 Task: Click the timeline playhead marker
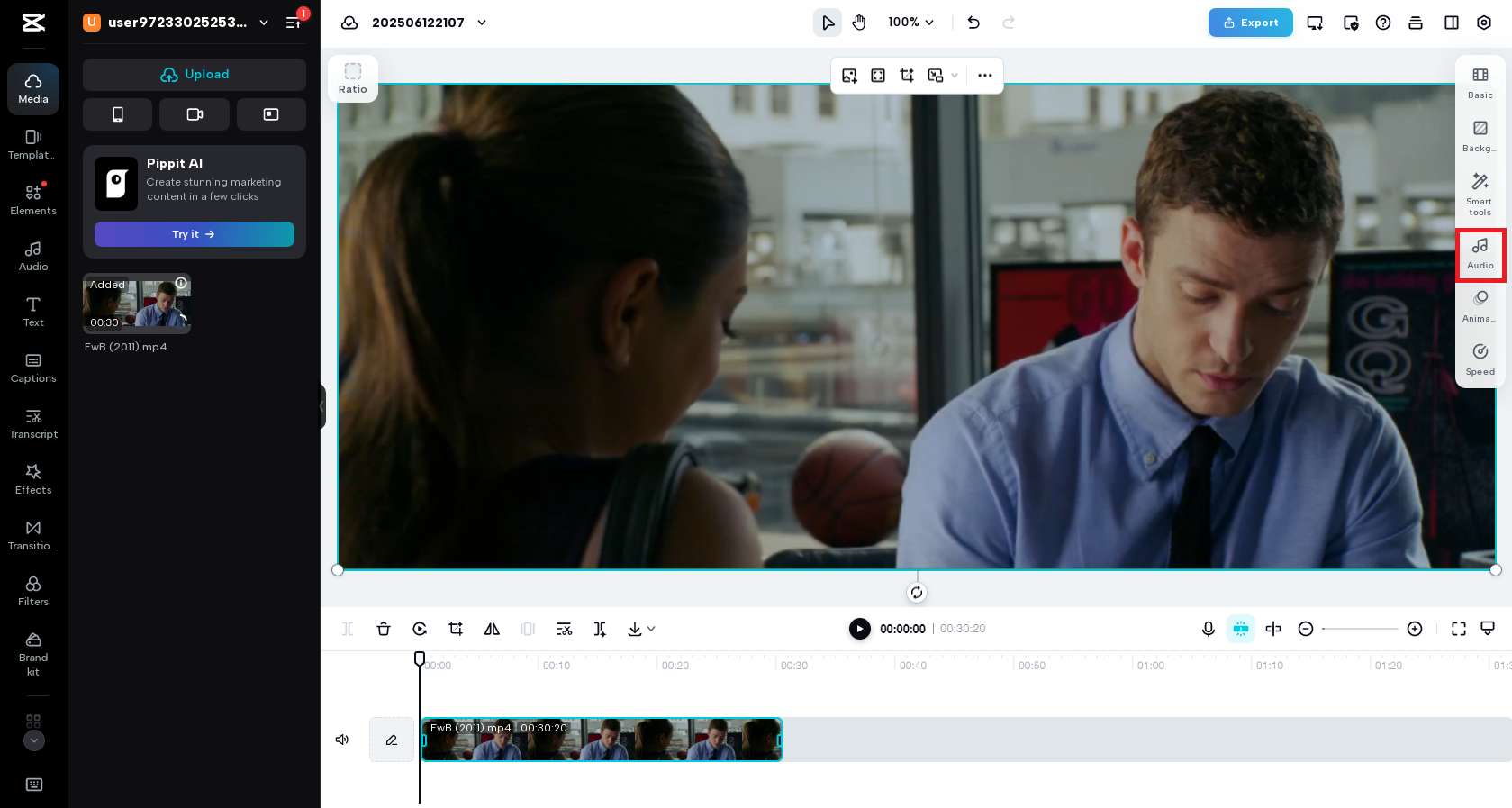[420, 658]
